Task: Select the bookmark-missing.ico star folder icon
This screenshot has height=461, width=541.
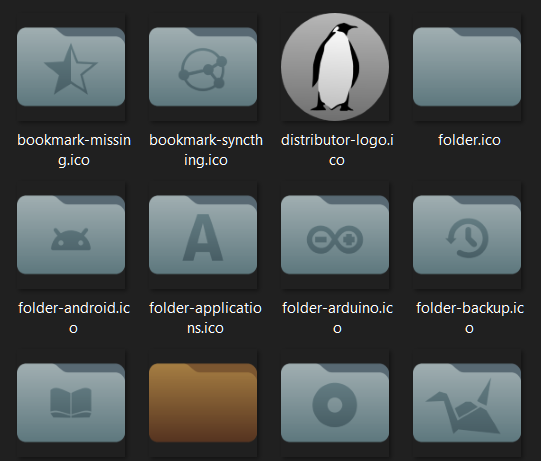Action: coord(71,67)
